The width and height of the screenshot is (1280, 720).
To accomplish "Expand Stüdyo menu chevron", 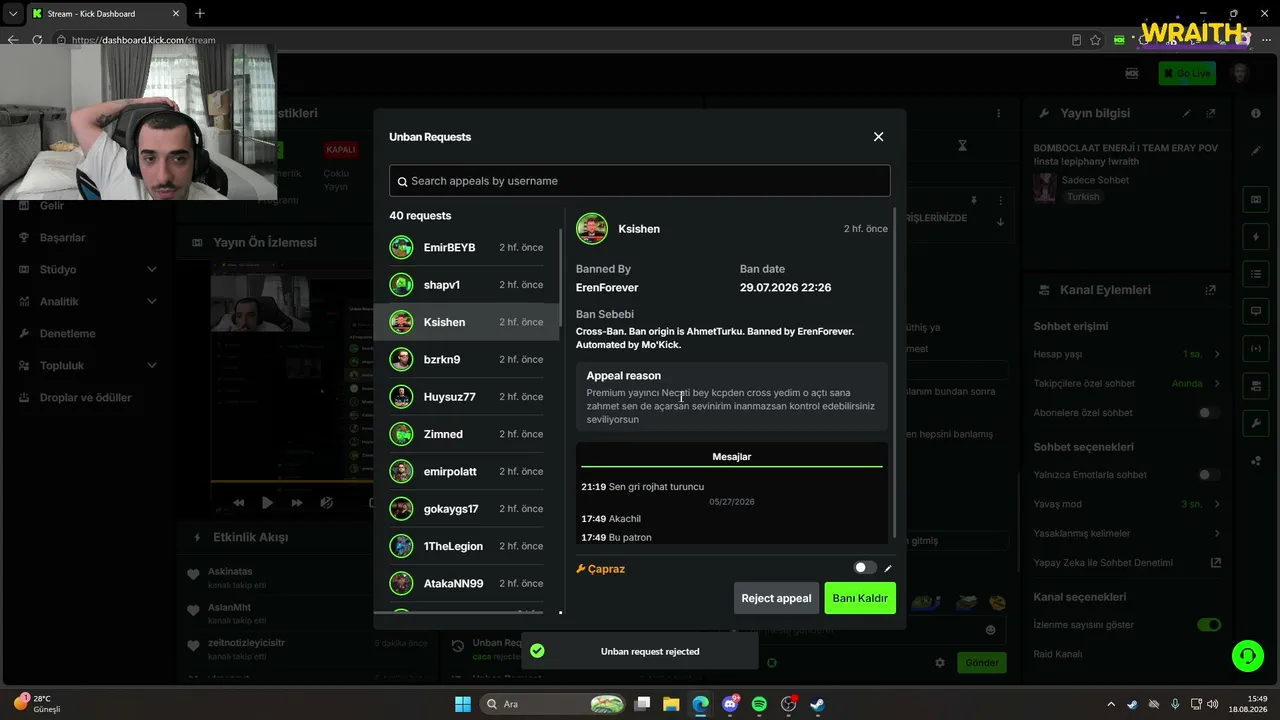I will coord(152,270).
